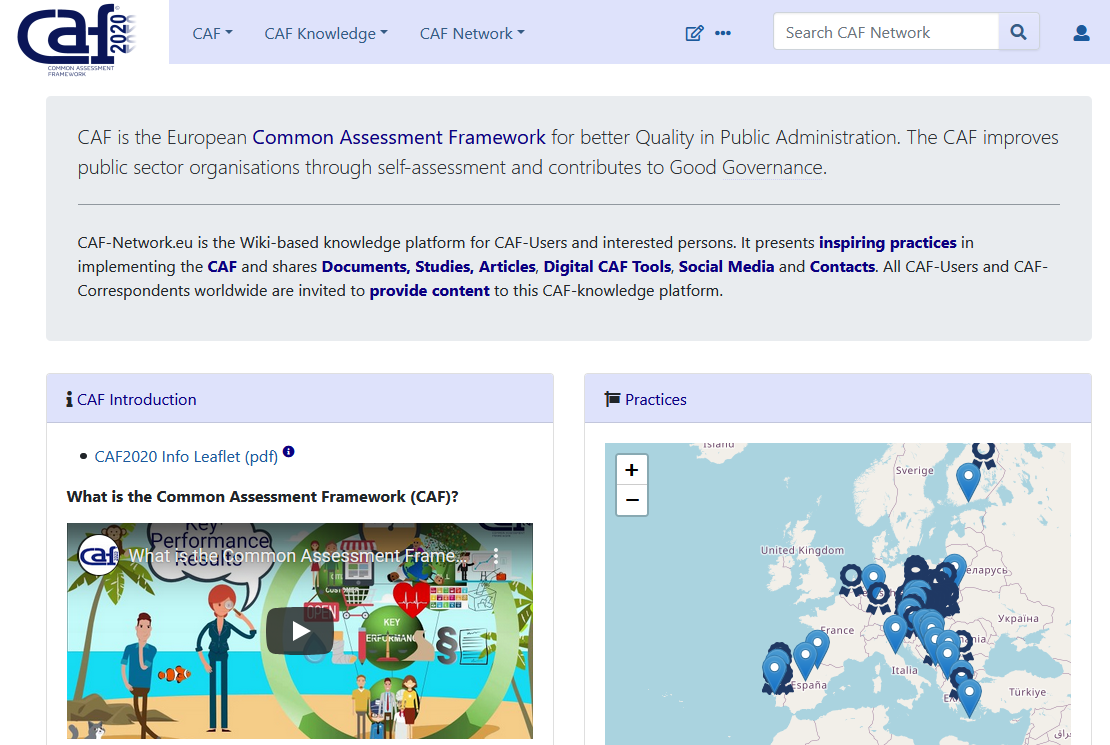
Task: Zoom in on the Practices map
Action: click(632, 470)
